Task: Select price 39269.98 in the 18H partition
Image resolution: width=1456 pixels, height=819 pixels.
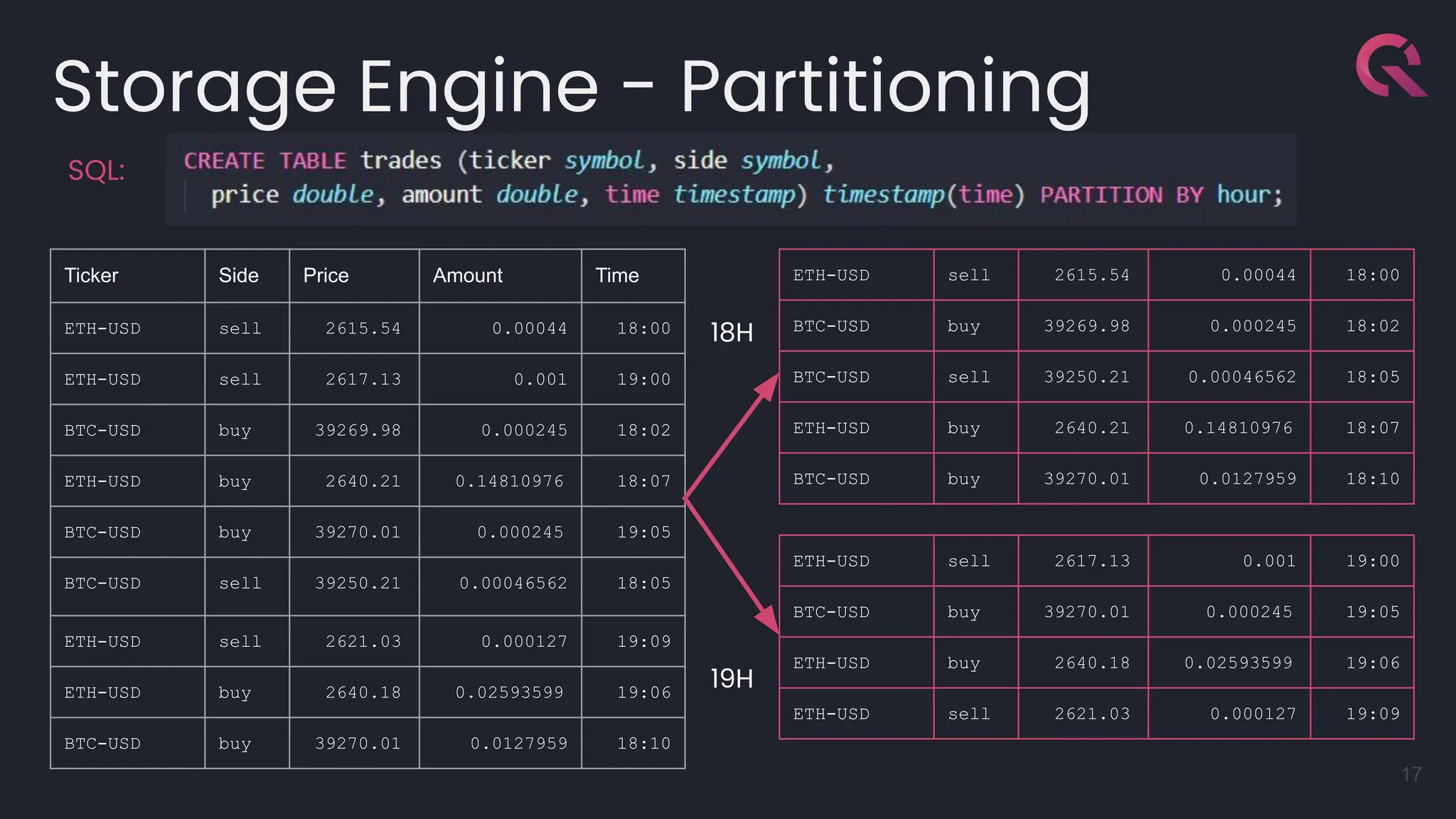Action: click(x=1087, y=326)
